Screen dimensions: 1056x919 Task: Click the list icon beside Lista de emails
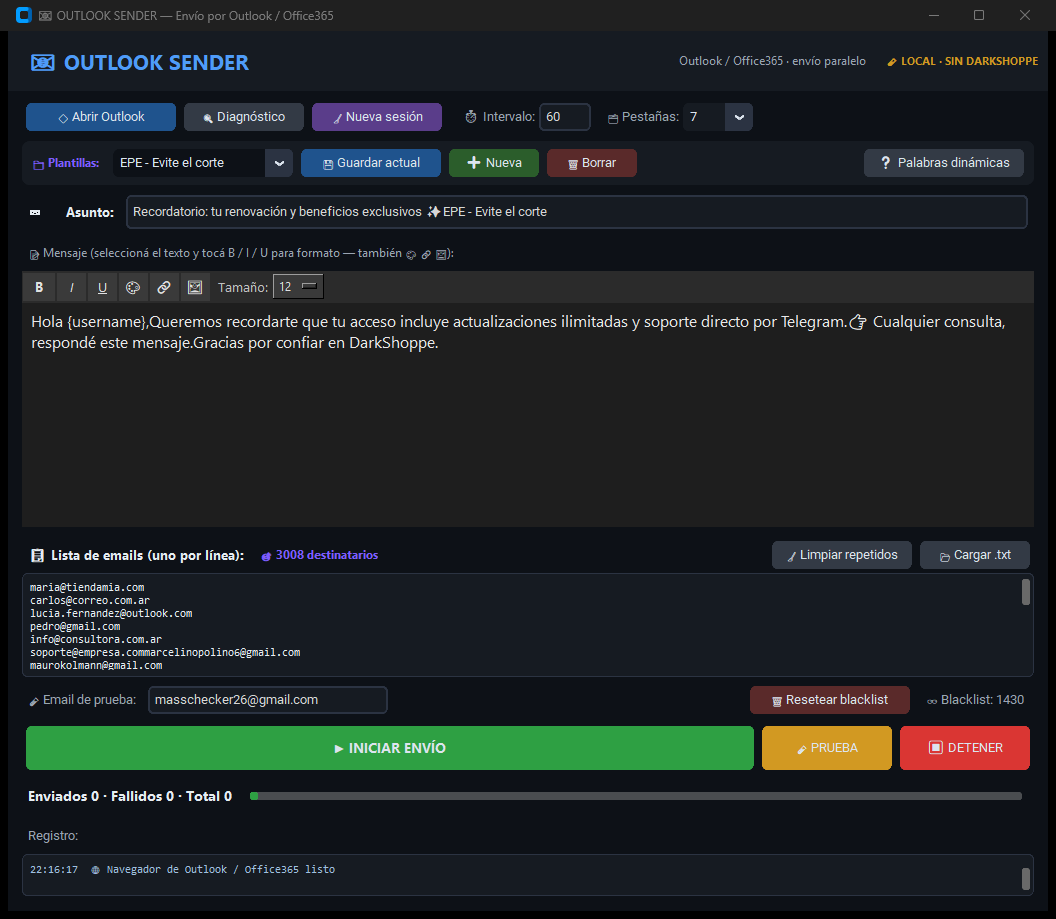38,555
